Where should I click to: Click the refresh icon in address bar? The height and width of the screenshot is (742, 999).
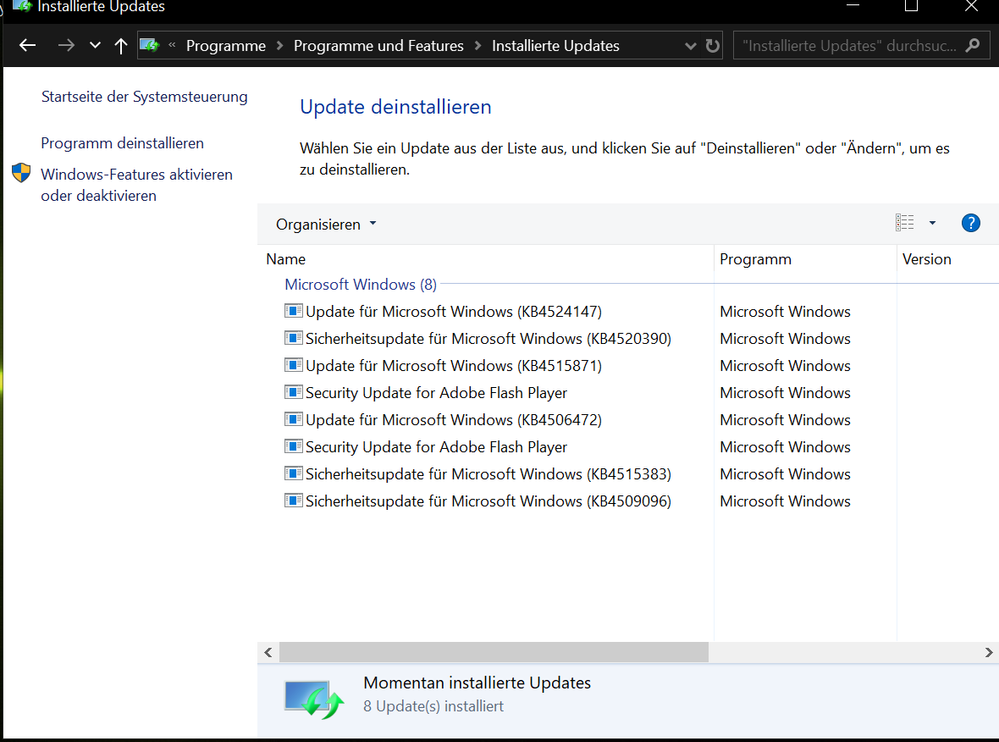712,46
